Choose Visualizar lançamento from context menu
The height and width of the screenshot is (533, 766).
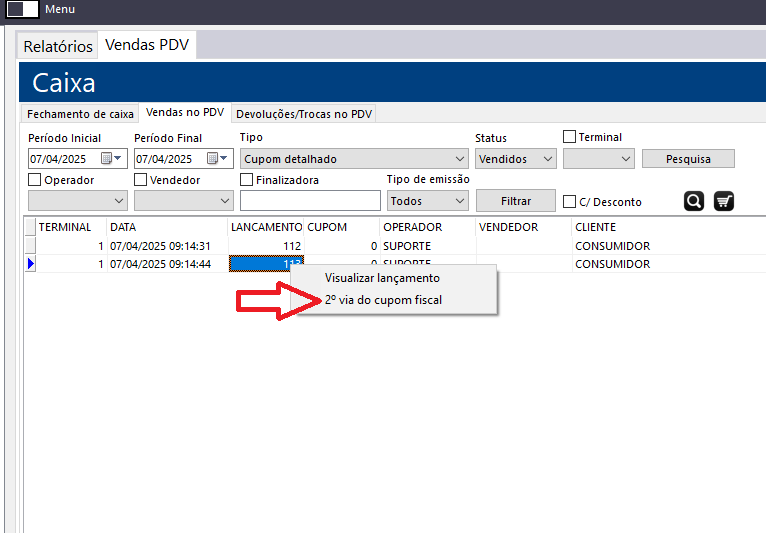click(382, 278)
